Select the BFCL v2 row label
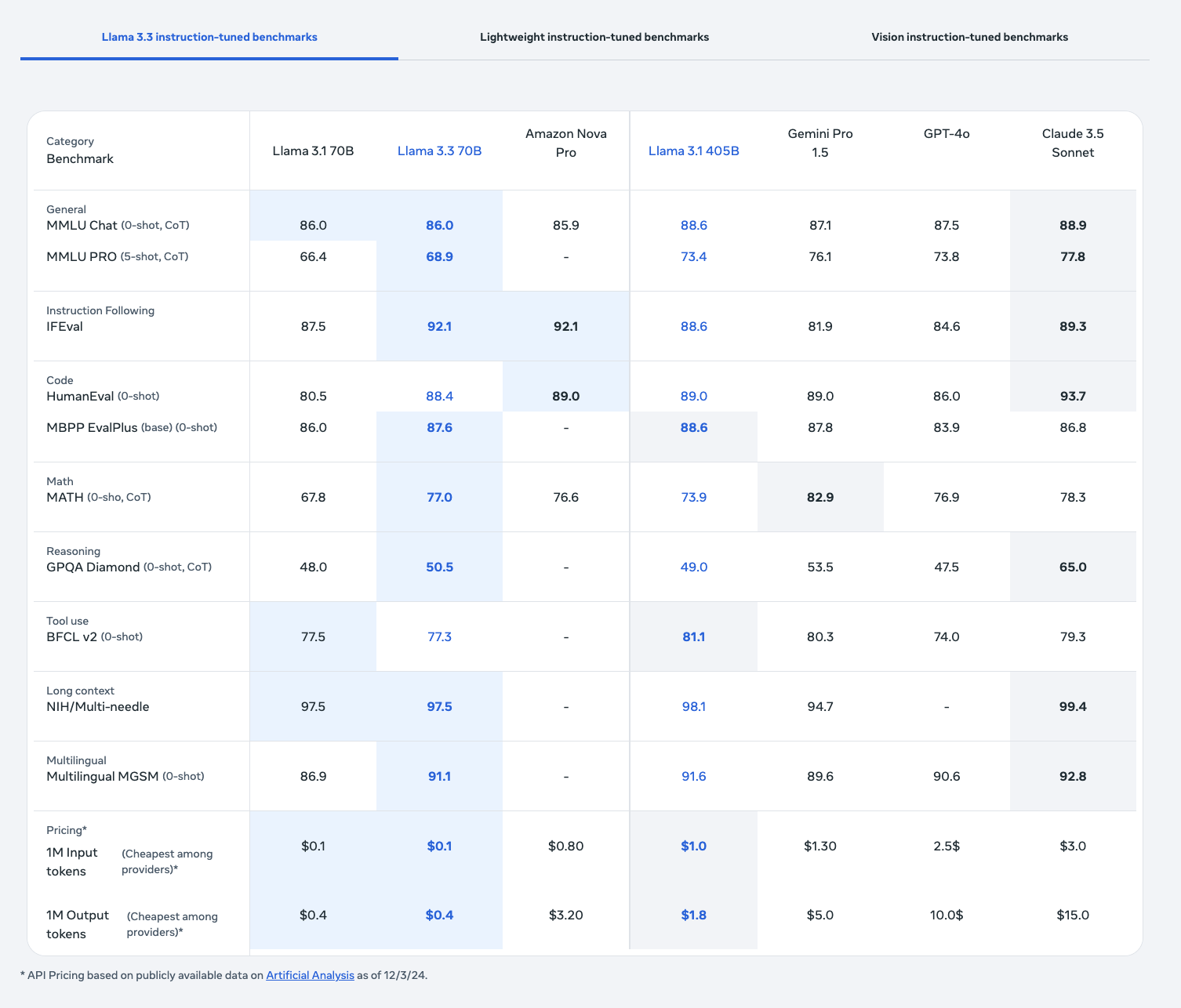This screenshot has height=1008, width=1181. pyautogui.click(x=94, y=636)
